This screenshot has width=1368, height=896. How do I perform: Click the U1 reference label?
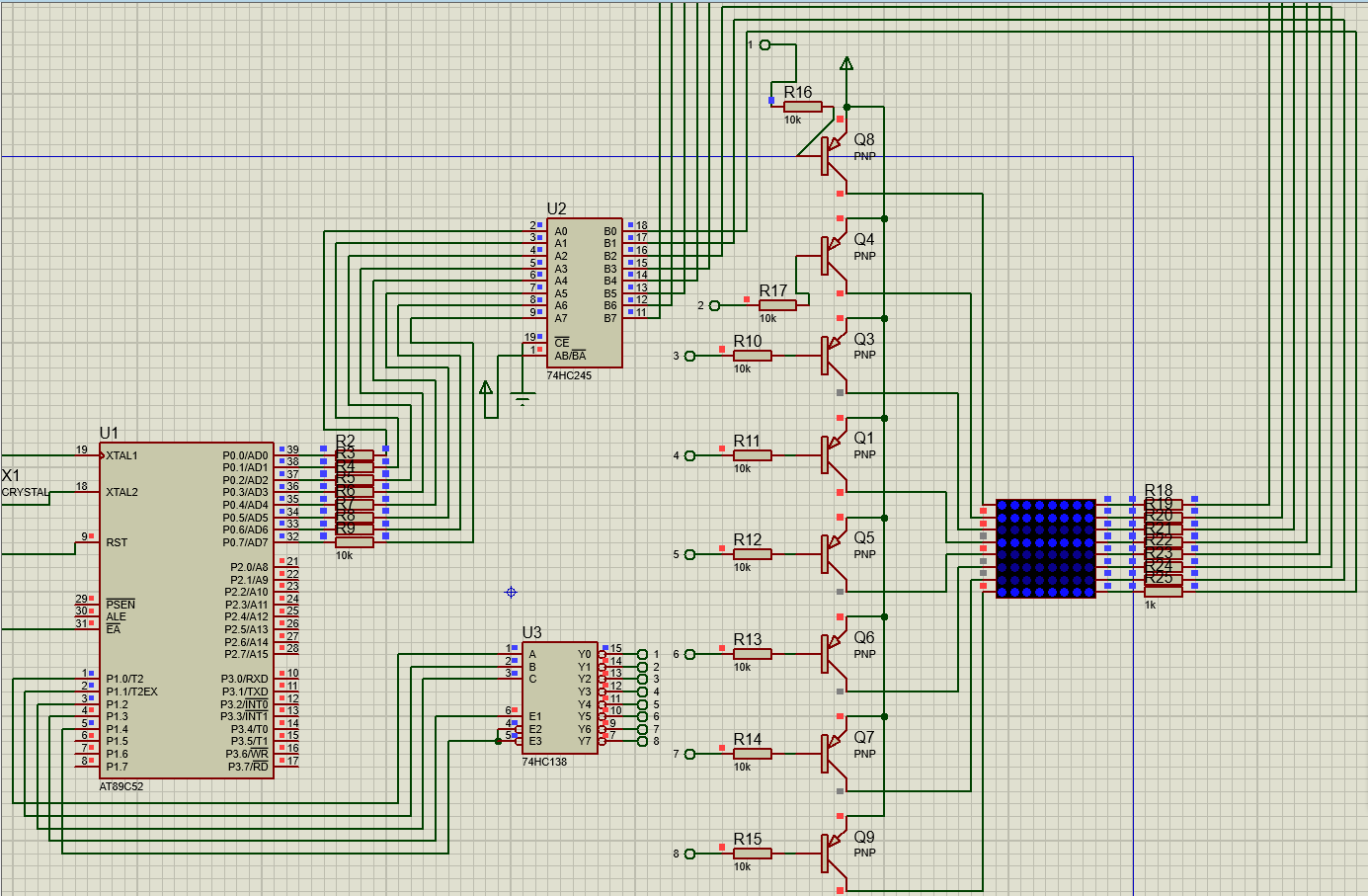coord(109,433)
